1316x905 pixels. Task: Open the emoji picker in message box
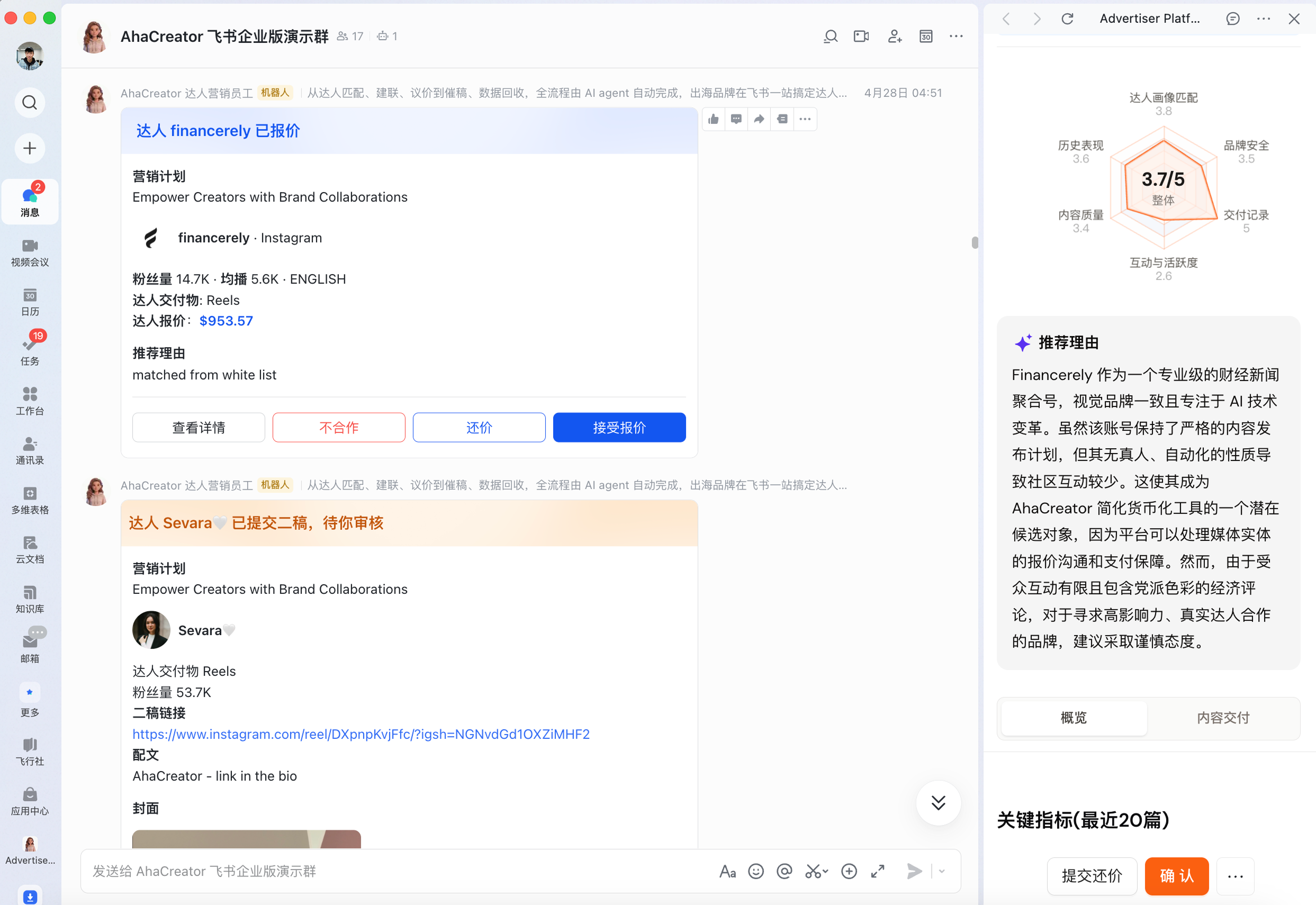point(755,871)
